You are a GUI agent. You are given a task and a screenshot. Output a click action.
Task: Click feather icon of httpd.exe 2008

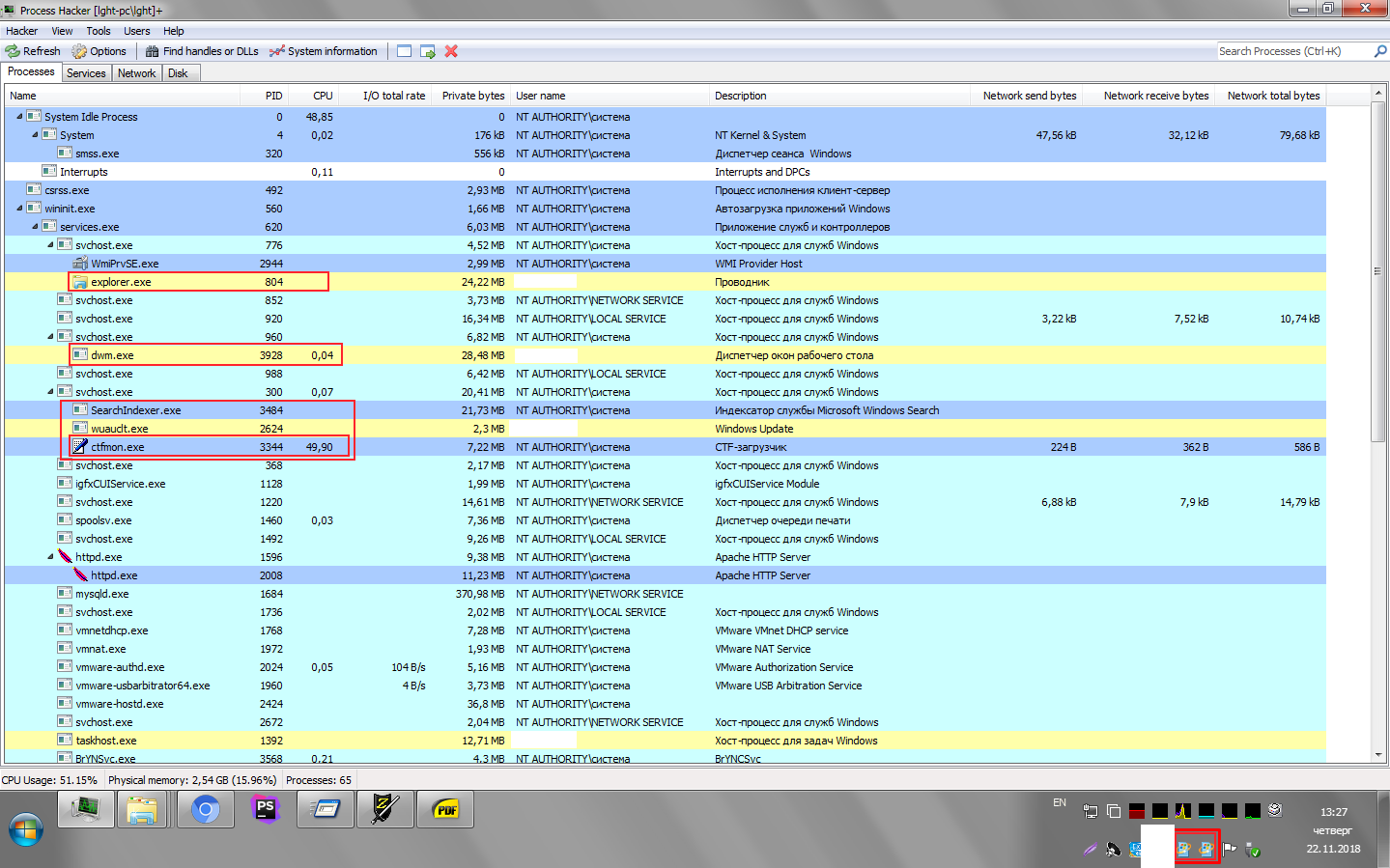80,575
